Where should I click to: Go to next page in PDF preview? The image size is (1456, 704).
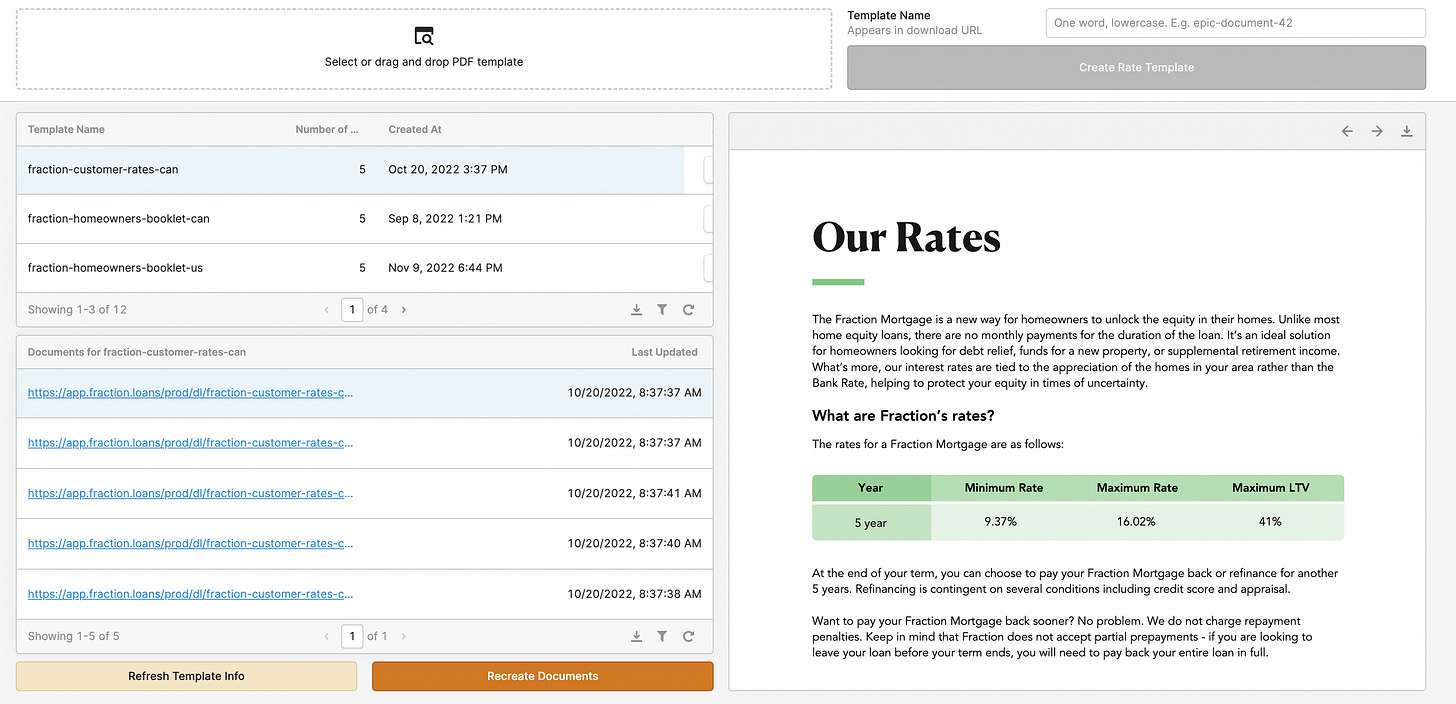(1377, 131)
